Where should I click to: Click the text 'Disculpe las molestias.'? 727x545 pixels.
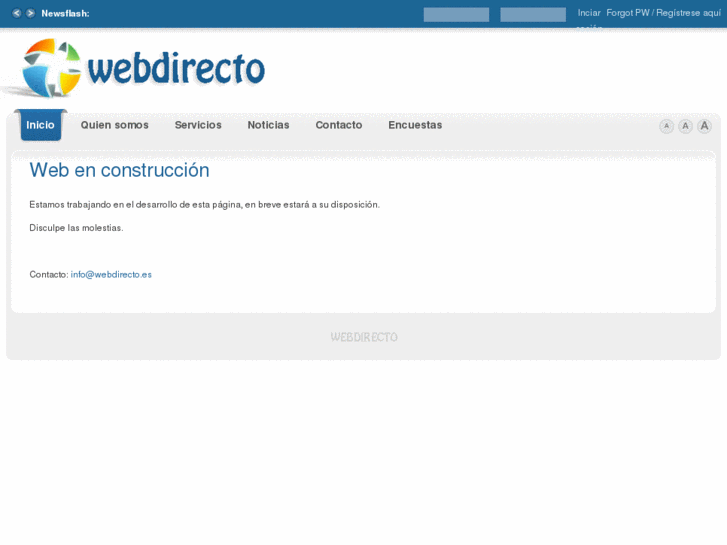pos(77,228)
